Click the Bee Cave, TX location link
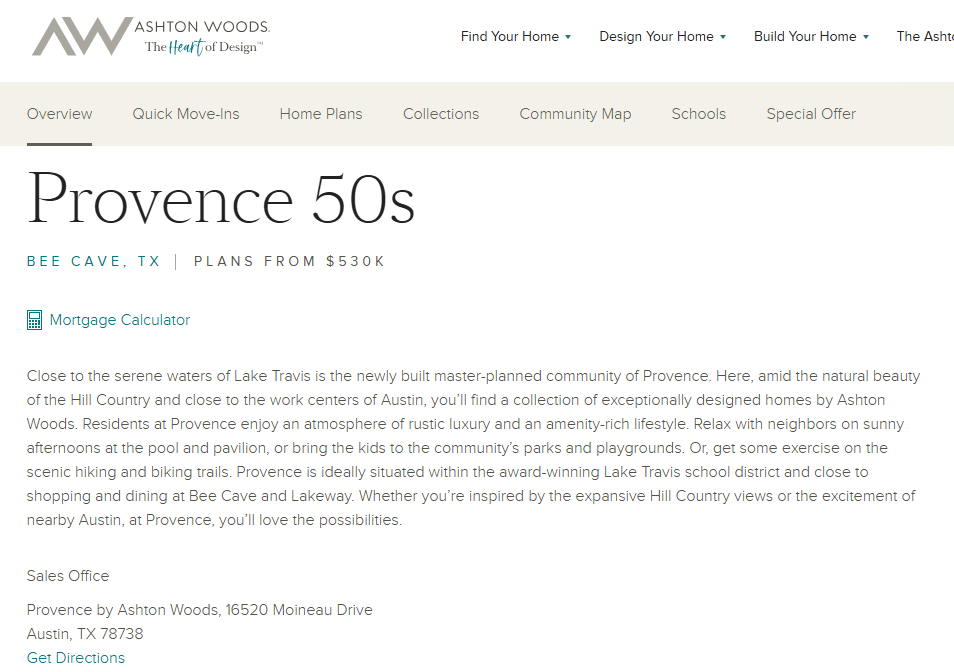Screen dimensions: 954x672 coord(93,262)
